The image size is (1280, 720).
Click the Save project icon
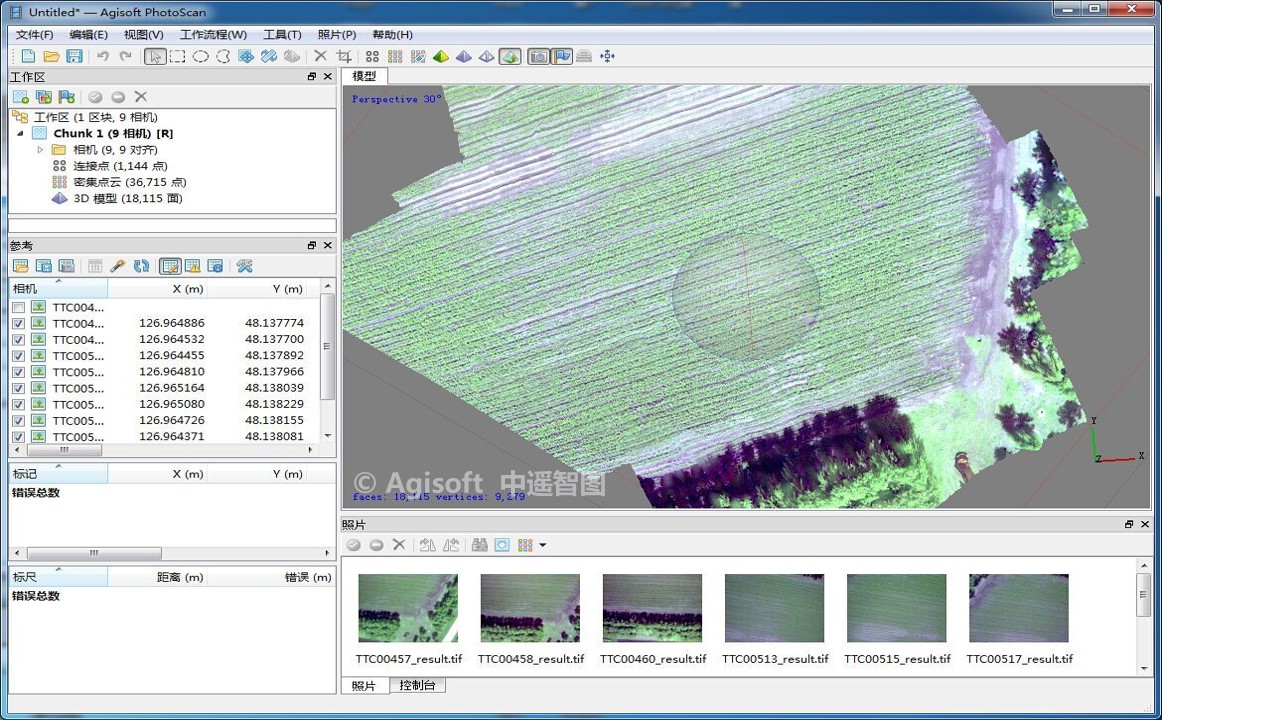tap(74, 56)
